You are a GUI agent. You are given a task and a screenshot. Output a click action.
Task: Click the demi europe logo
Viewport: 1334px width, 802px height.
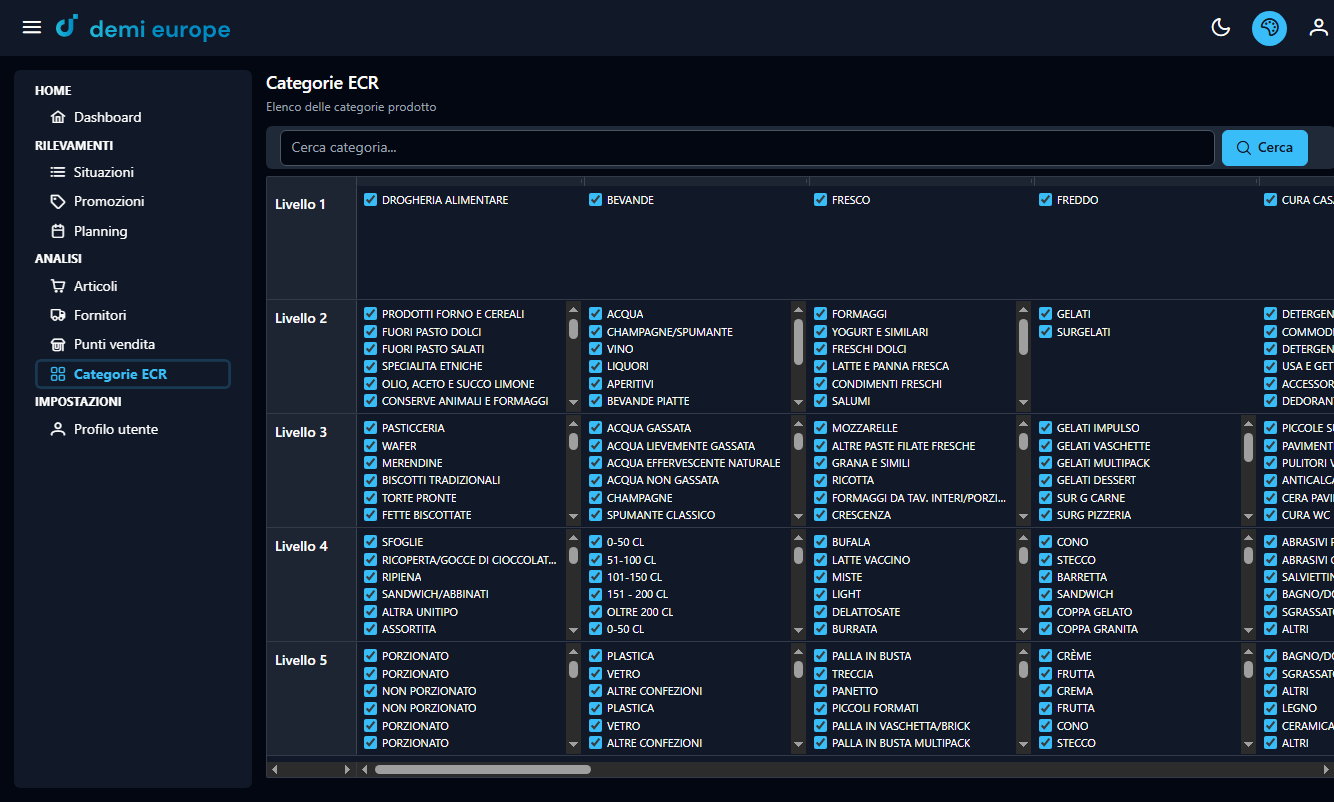(x=143, y=28)
